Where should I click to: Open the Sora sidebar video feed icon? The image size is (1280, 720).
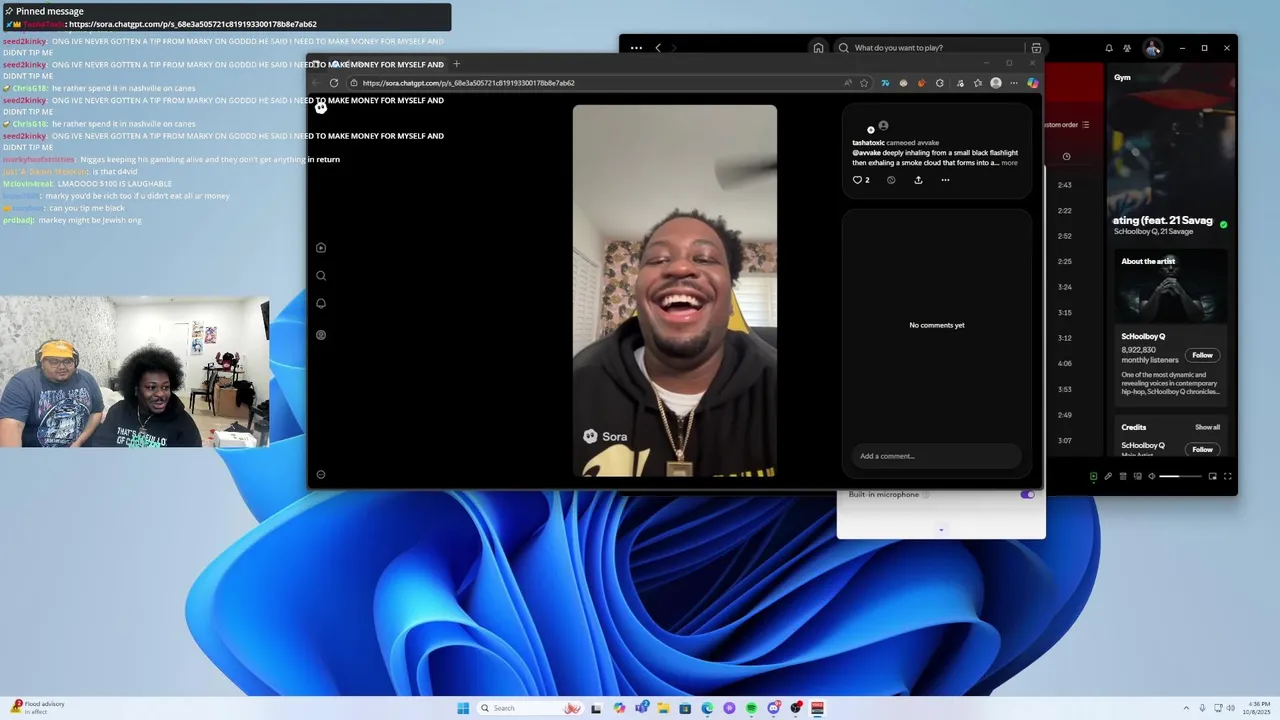[x=321, y=248]
